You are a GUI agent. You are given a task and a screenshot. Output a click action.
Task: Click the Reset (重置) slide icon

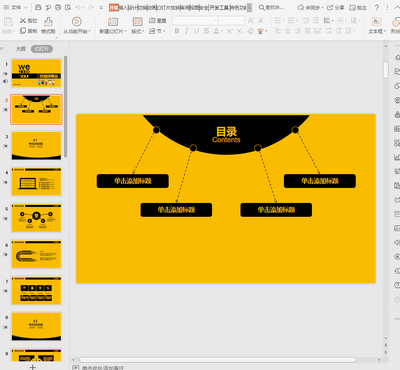(x=152, y=21)
